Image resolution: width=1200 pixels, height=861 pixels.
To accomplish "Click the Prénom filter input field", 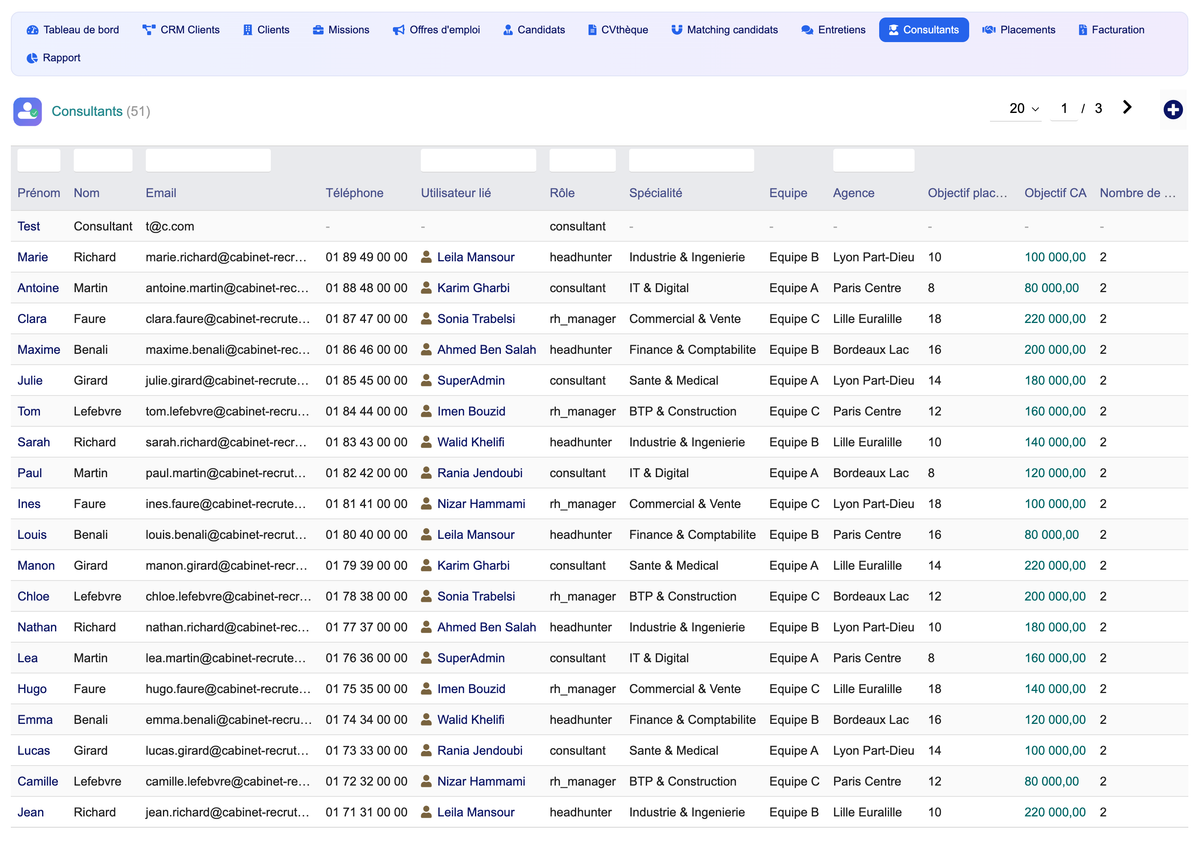I will tap(39, 160).
